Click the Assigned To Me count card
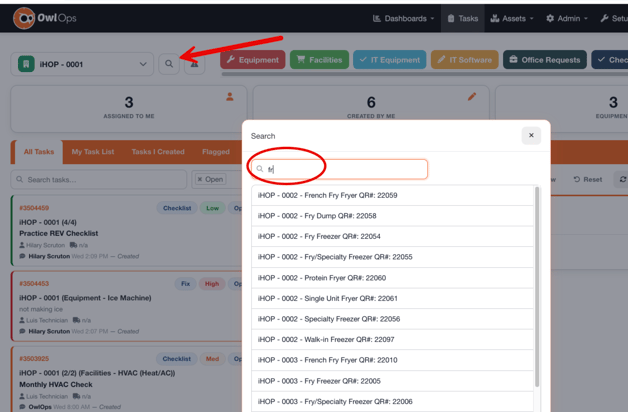 [129, 109]
